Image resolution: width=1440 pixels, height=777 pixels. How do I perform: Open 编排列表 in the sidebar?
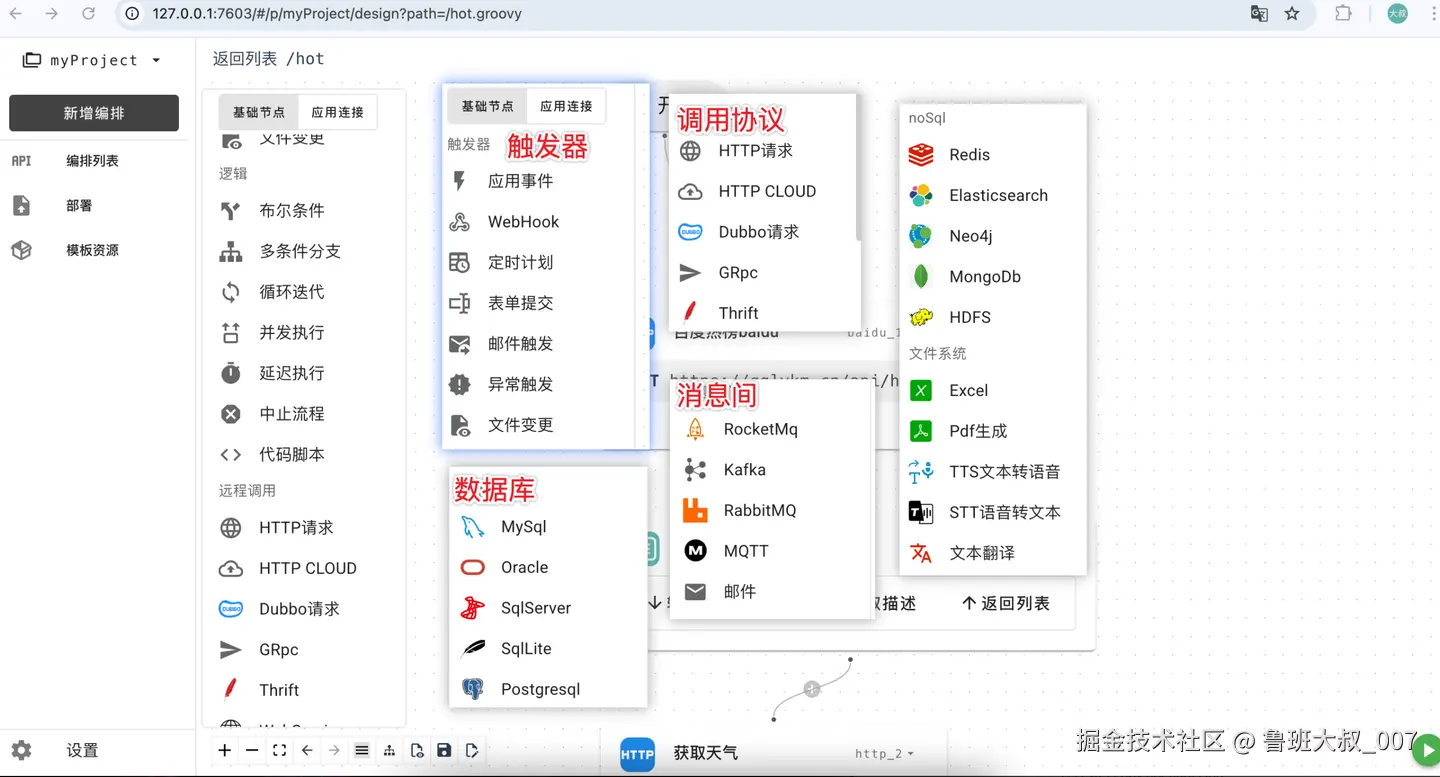coord(94,161)
